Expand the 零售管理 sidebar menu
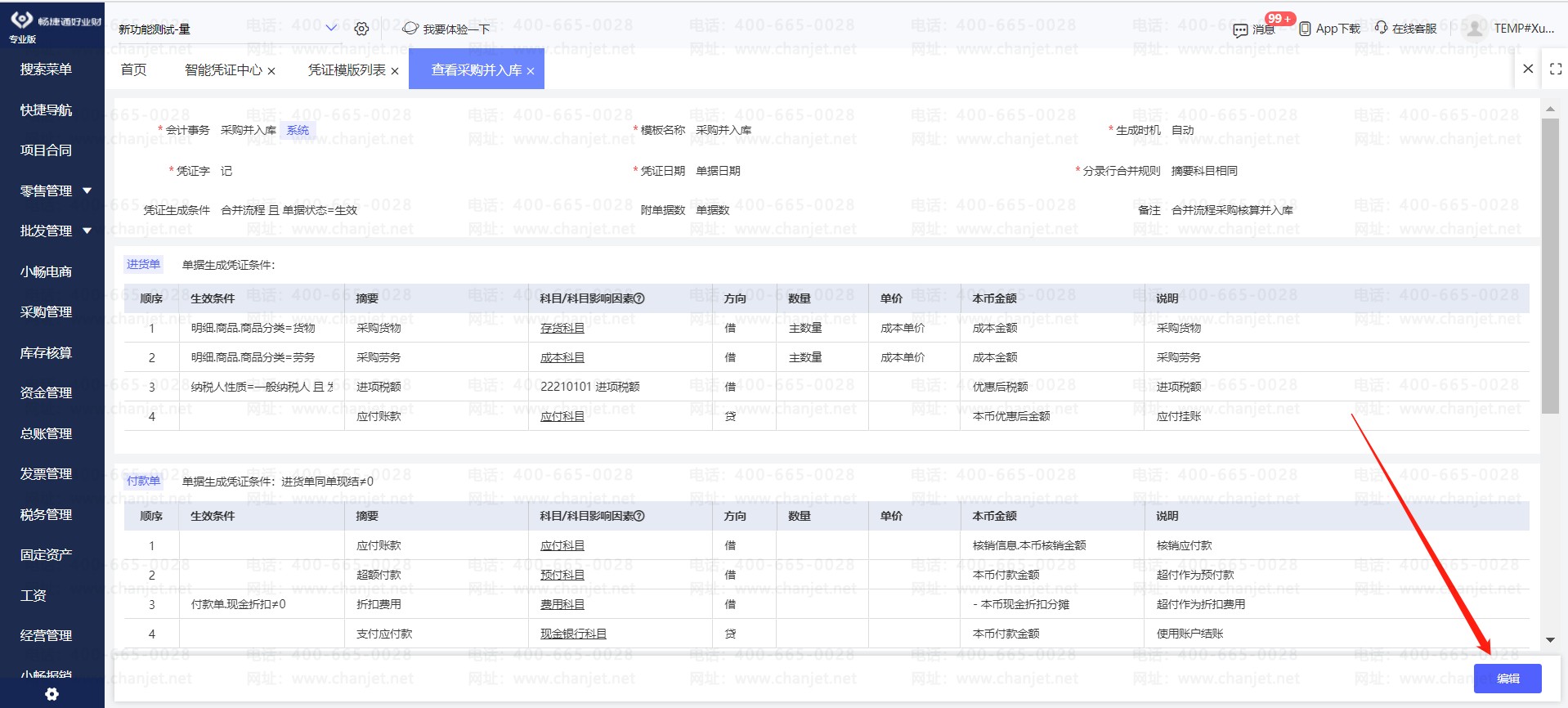Viewport: 1568px width, 708px height. (87, 190)
